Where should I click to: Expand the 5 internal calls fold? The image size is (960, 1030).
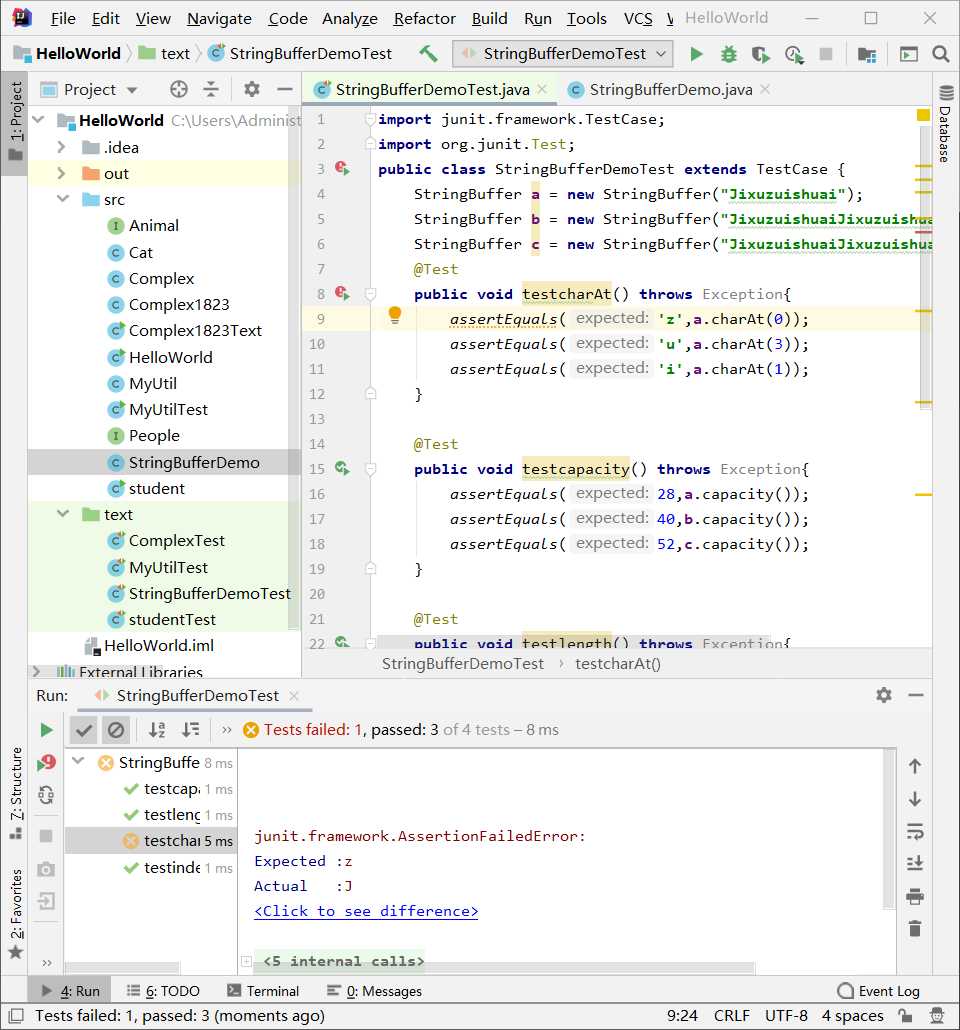pos(246,962)
